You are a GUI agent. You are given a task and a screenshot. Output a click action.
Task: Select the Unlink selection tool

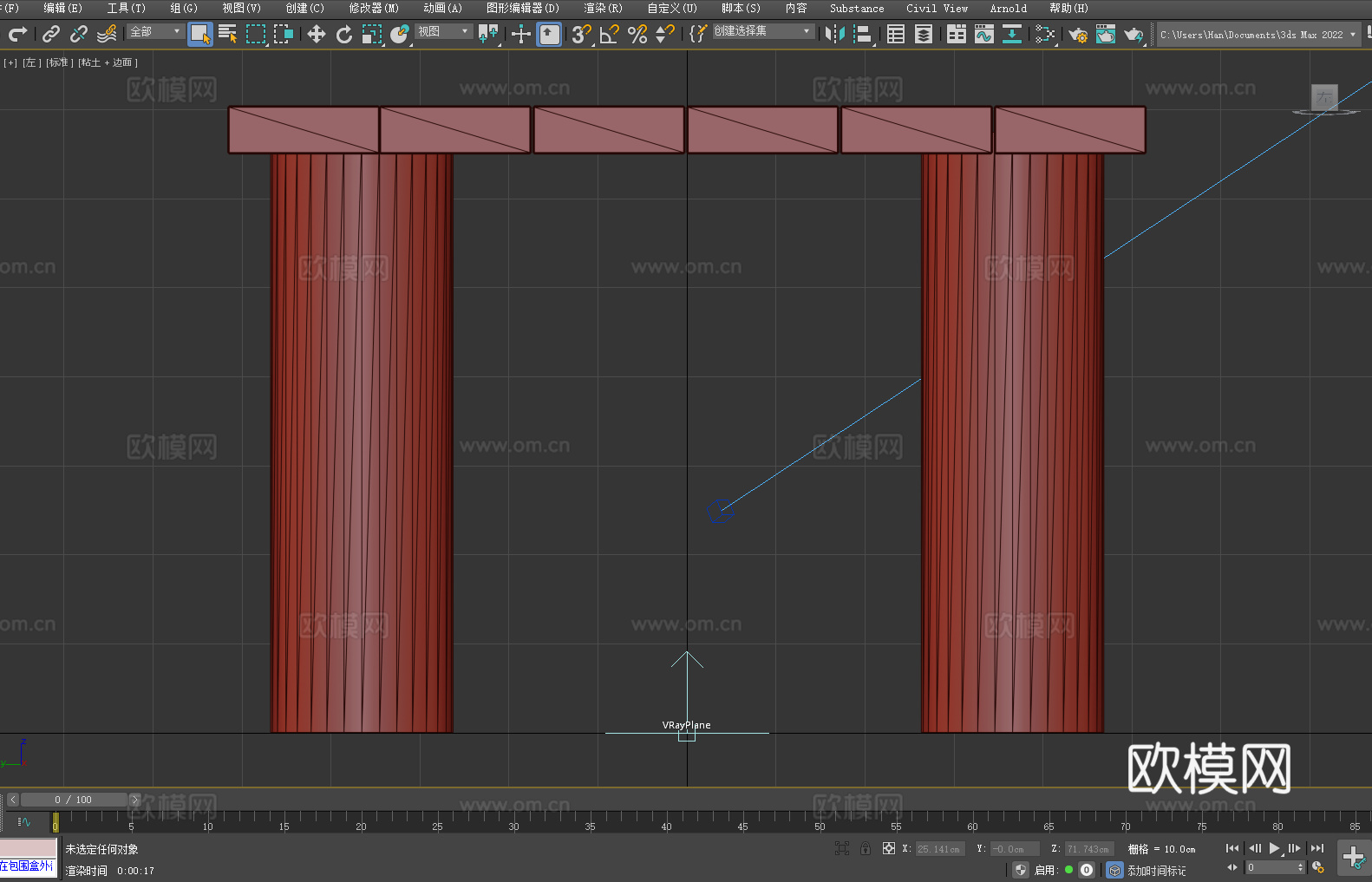point(79,34)
